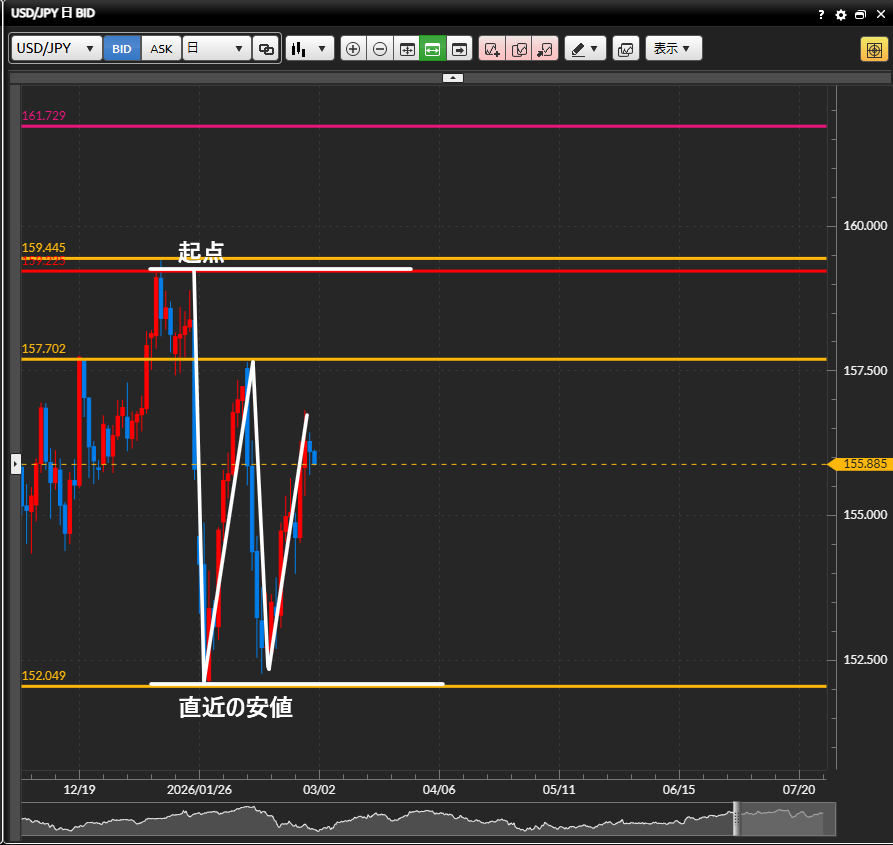Click the reset chart view icon
Screen dimensions: 893x845
pos(407,48)
